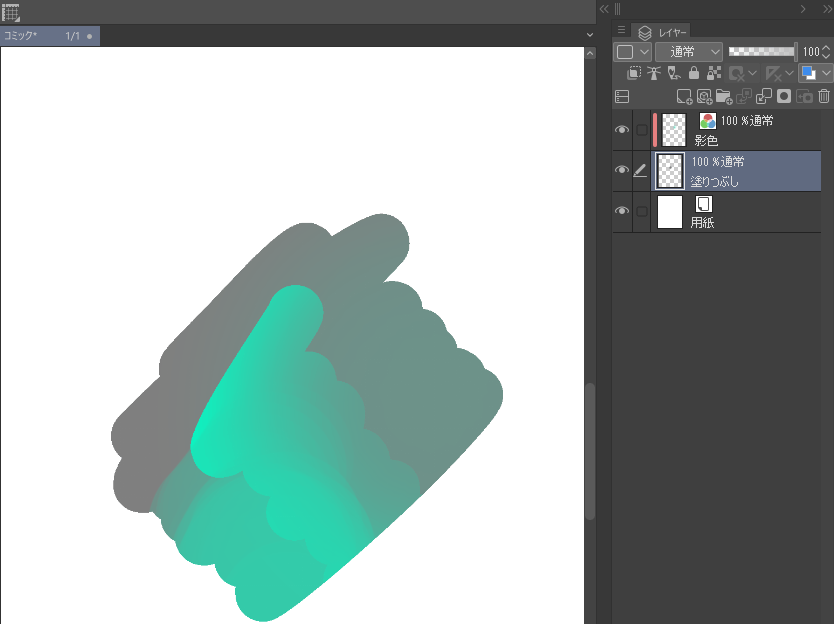Image resolution: width=834 pixels, height=624 pixels.
Task: Click the red palette color bar on the 影色 layer
Action: tap(655, 130)
